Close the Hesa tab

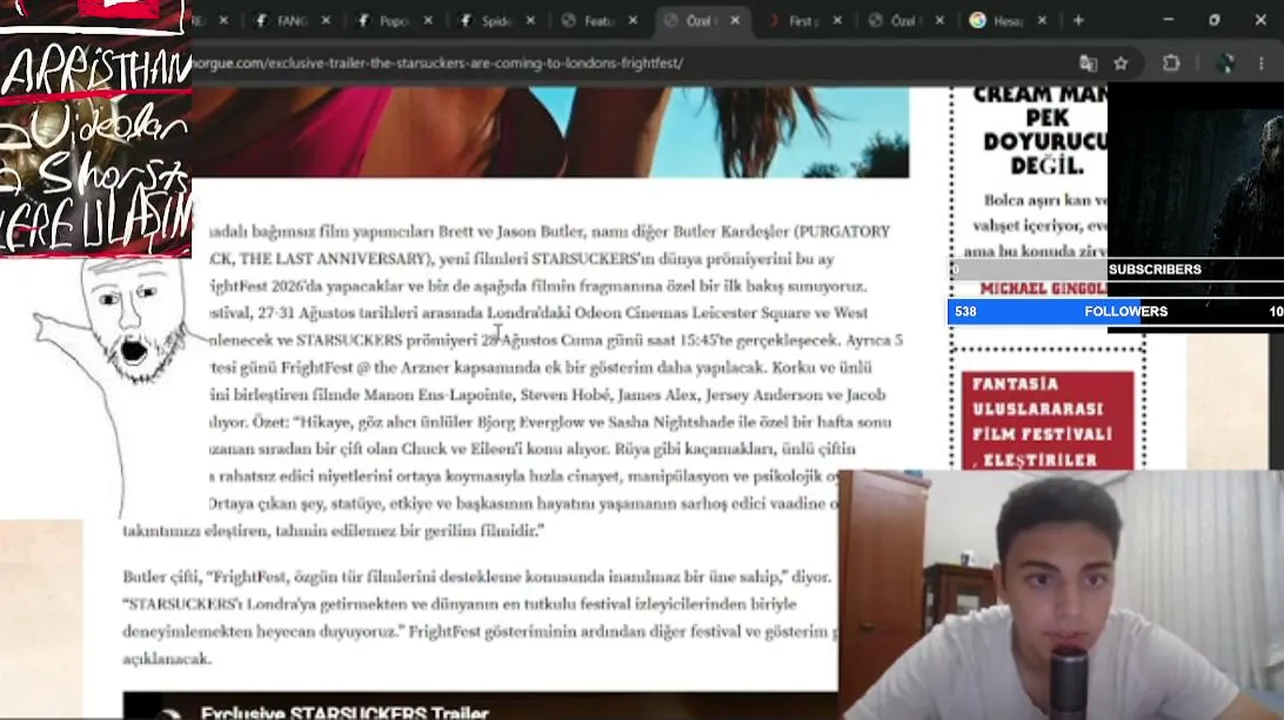[1042, 20]
